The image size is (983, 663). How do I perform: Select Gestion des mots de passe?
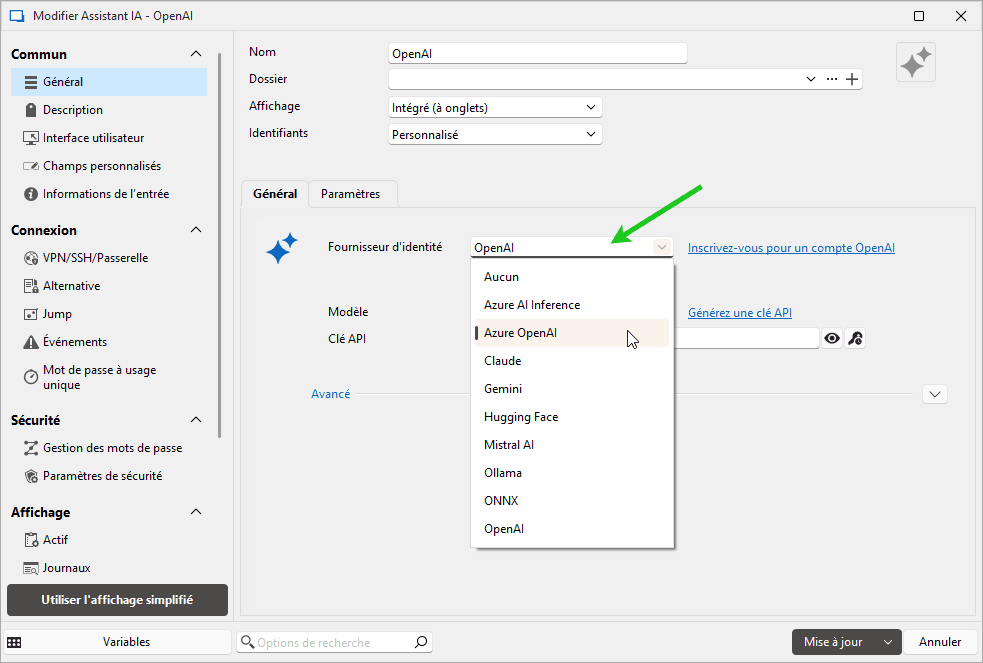point(112,448)
